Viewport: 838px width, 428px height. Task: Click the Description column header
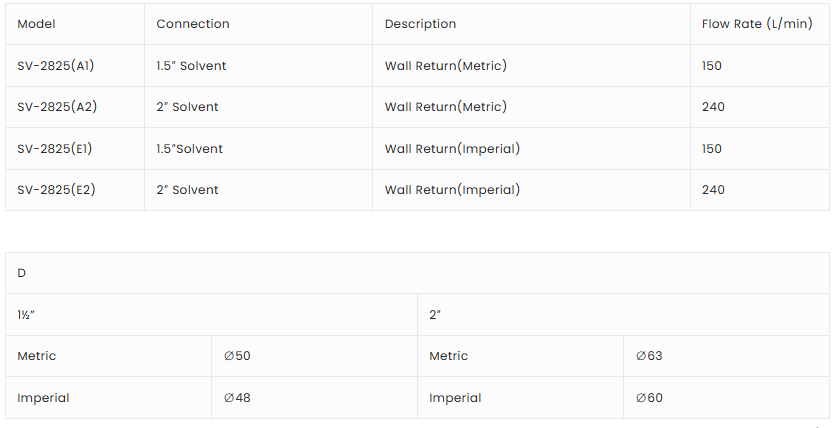tap(420, 24)
